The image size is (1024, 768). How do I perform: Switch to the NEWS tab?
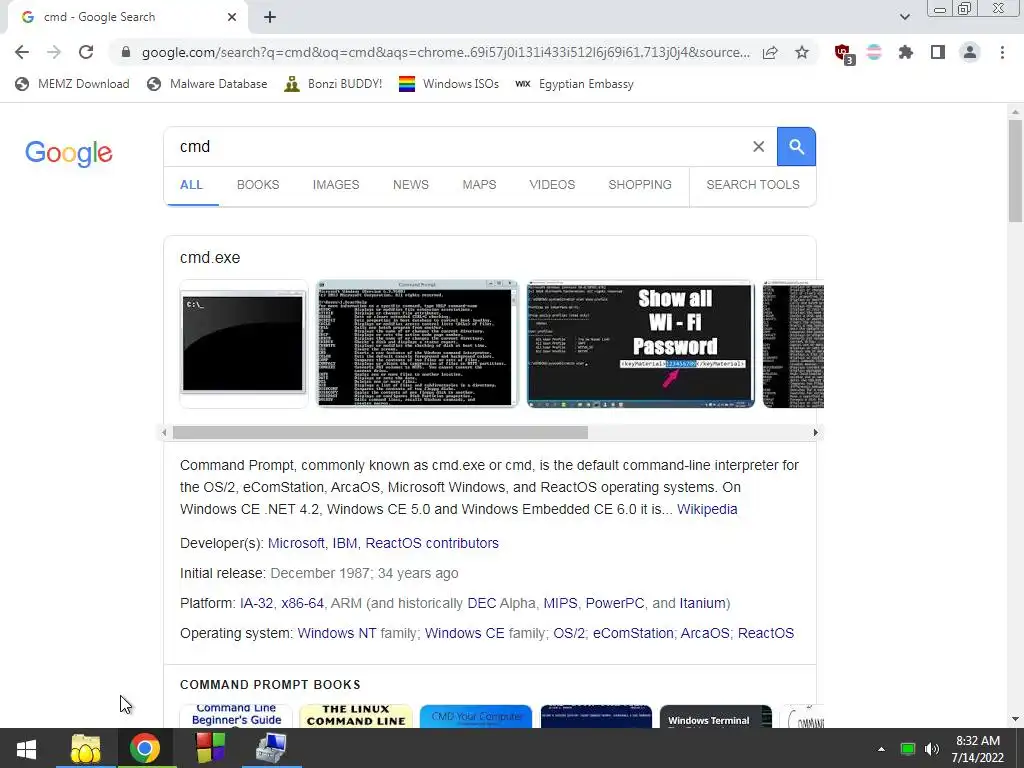[411, 185]
